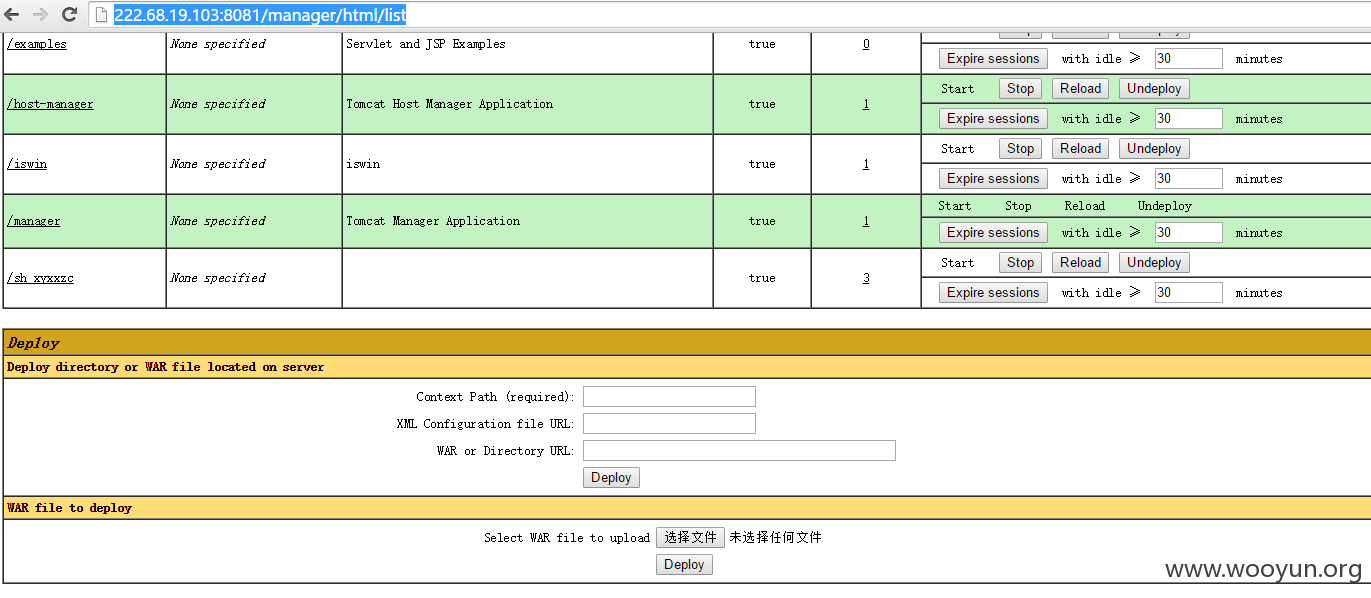
Task: Open session count for /manager row
Action: click(x=866, y=221)
